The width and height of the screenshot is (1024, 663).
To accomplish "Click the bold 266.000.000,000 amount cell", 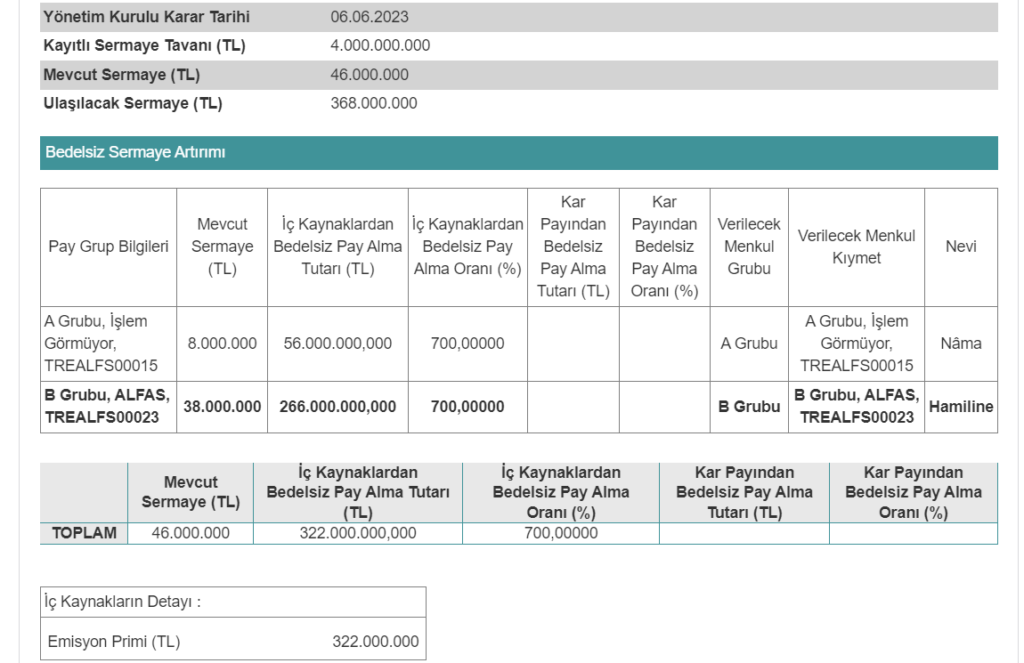I will point(337,407).
